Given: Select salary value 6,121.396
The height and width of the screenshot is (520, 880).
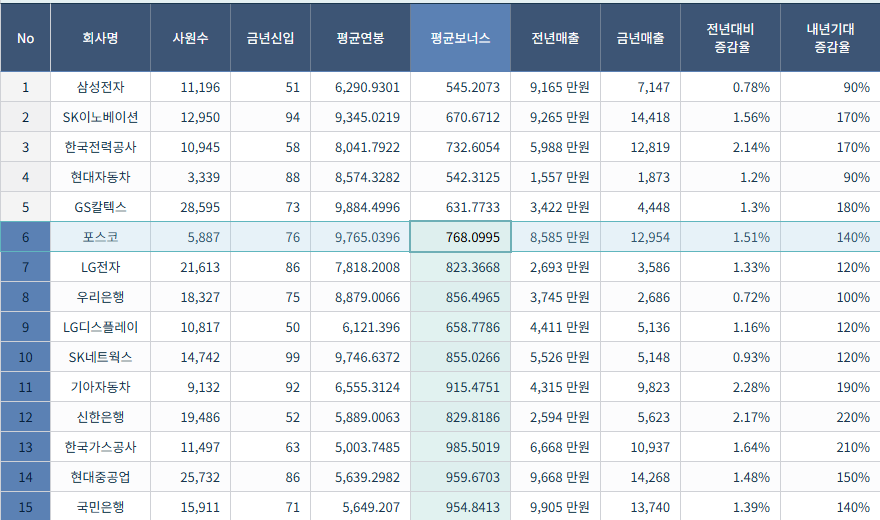Looking at the screenshot, I should point(360,327).
